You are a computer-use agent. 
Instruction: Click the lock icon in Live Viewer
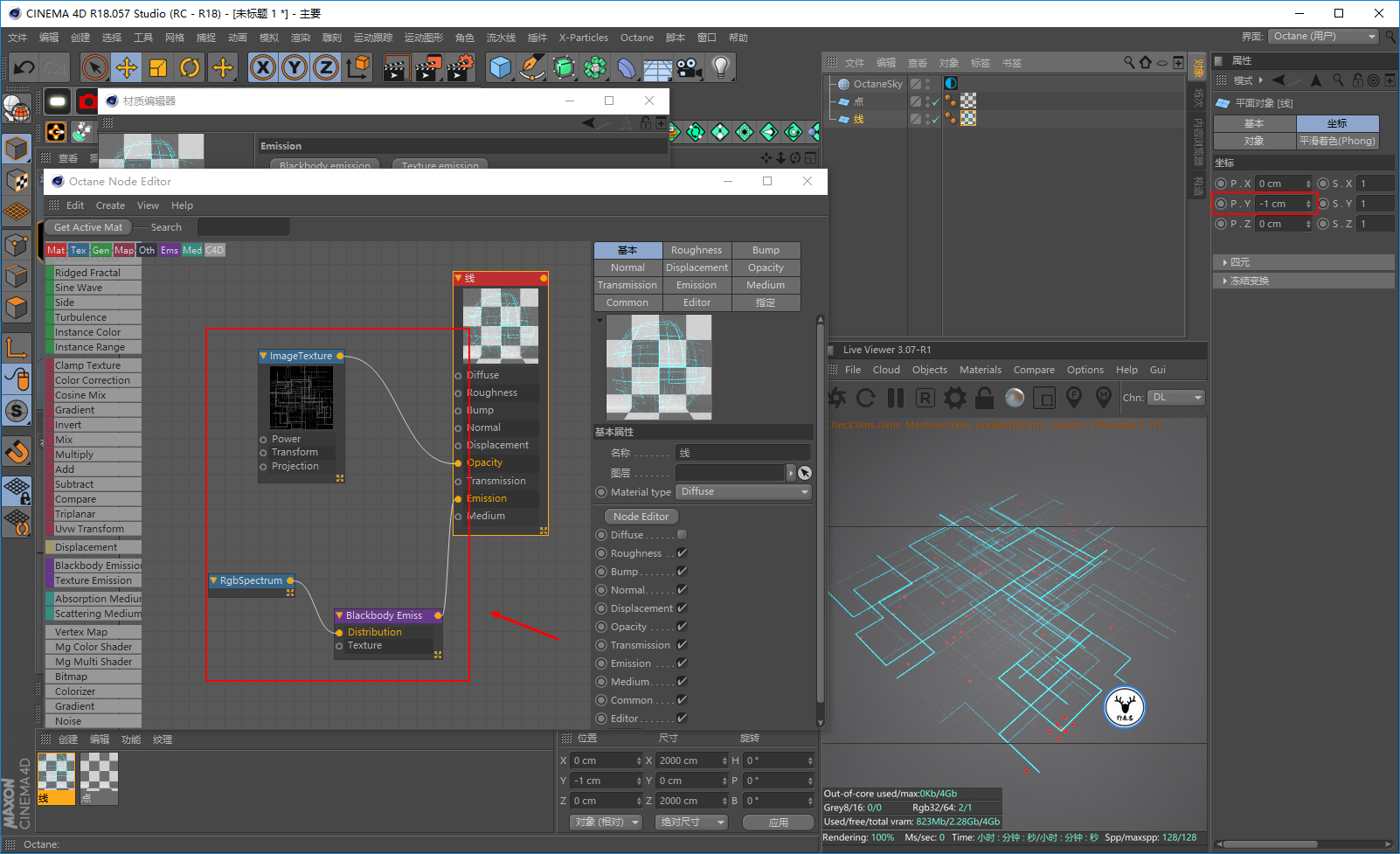point(985,399)
